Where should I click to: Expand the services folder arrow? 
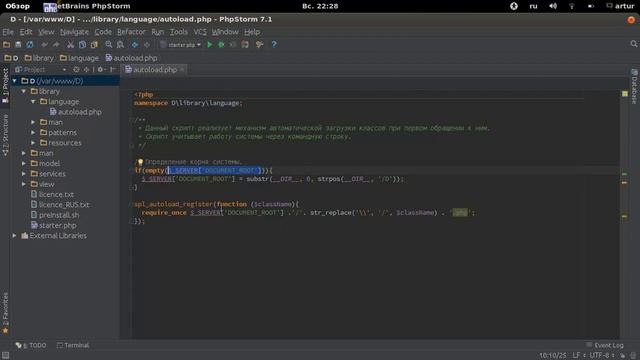24,174
